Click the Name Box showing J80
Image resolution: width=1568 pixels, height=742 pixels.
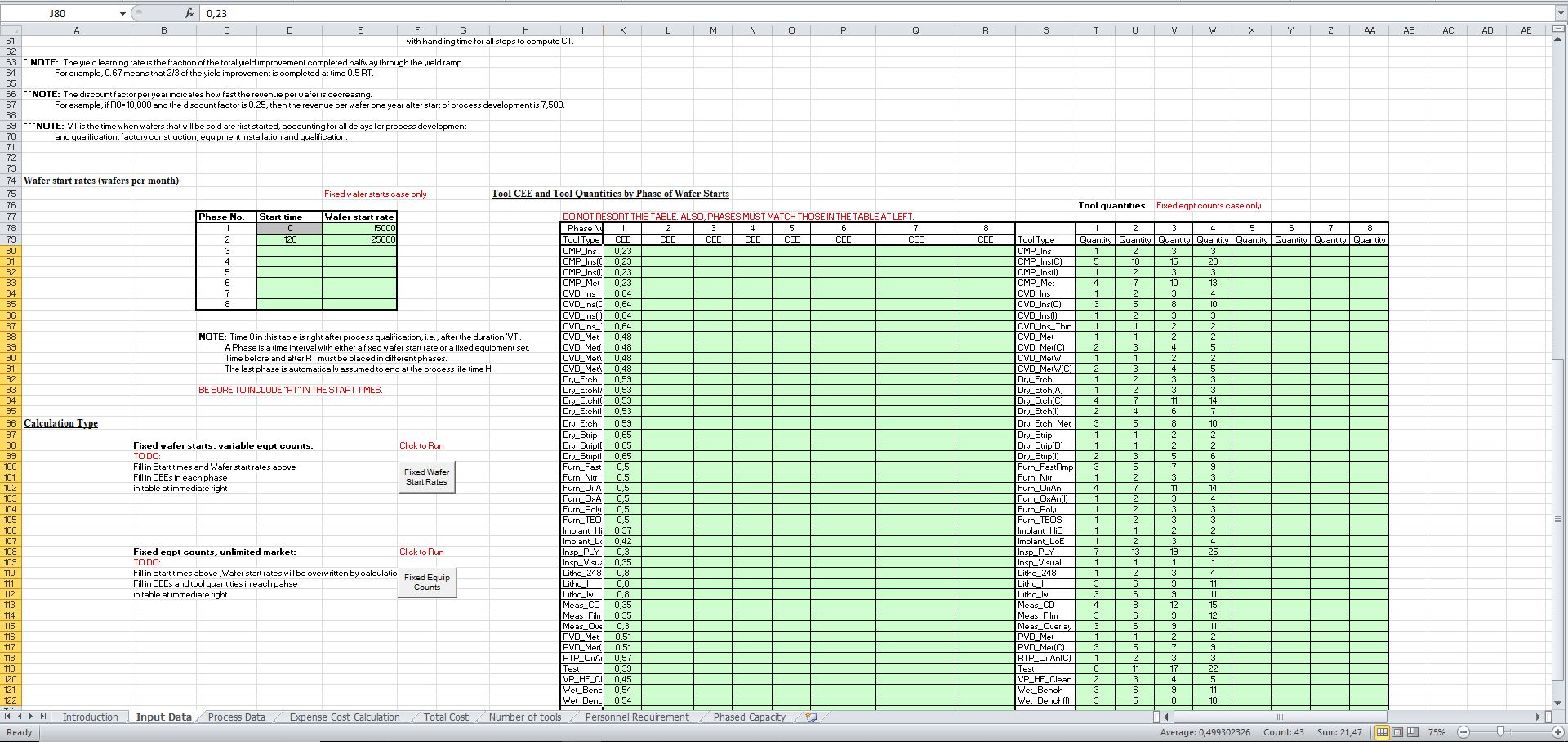(59, 13)
